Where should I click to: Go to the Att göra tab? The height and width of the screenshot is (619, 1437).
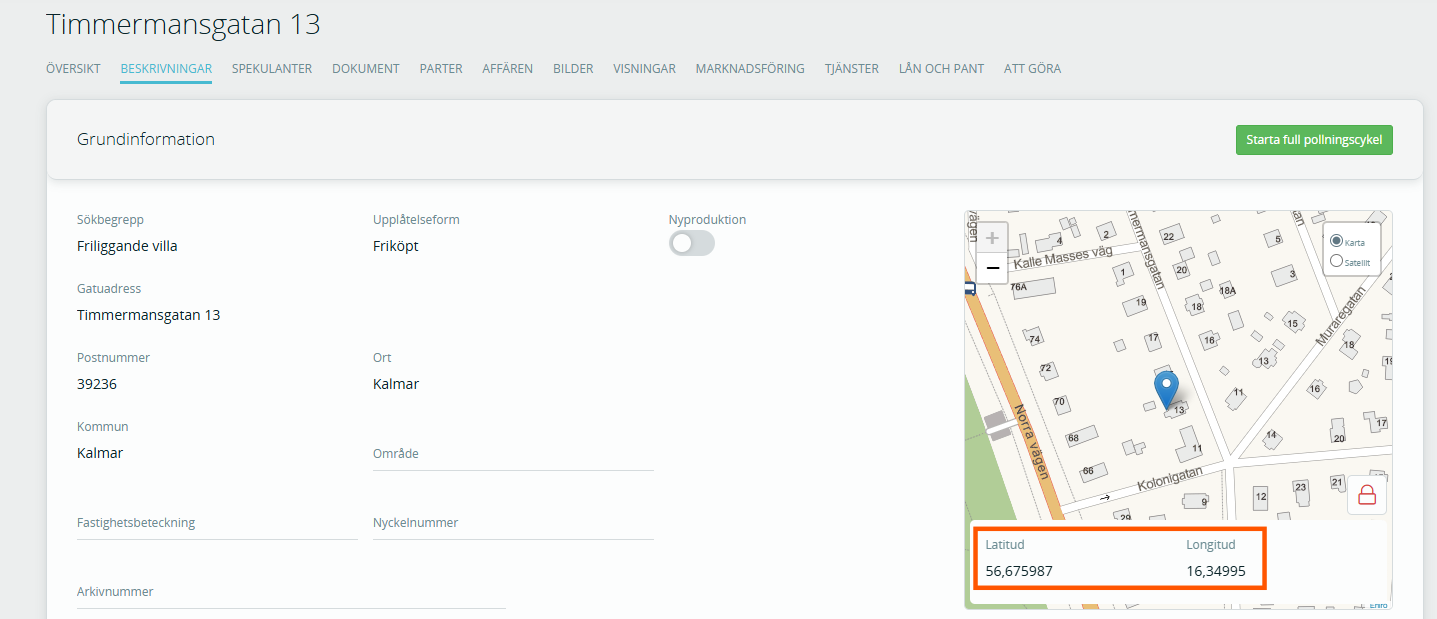click(1032, 69)
